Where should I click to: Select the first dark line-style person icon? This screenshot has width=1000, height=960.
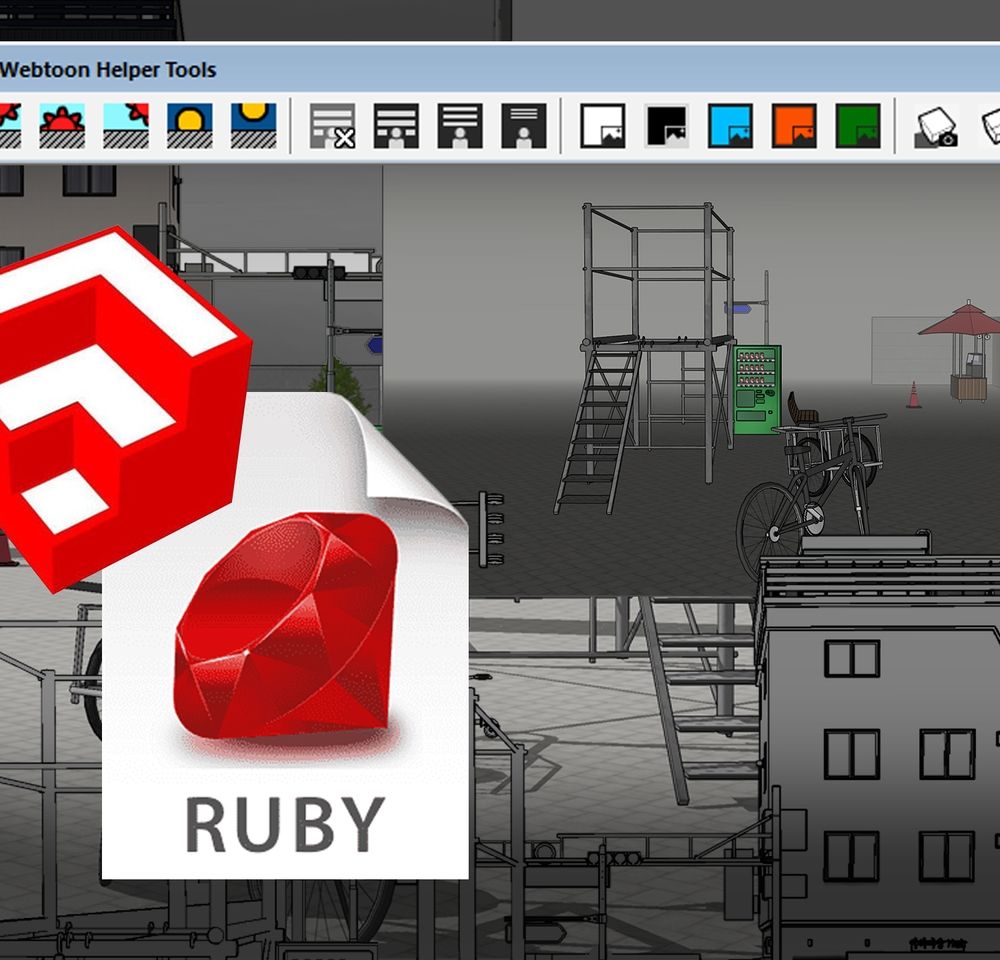[396, 126]
